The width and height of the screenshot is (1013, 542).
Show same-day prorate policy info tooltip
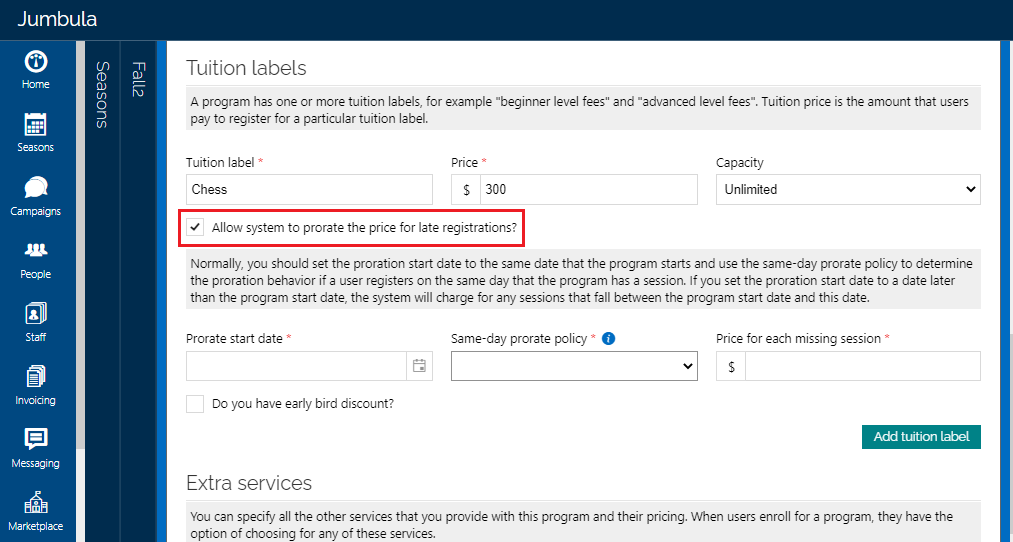608,339
